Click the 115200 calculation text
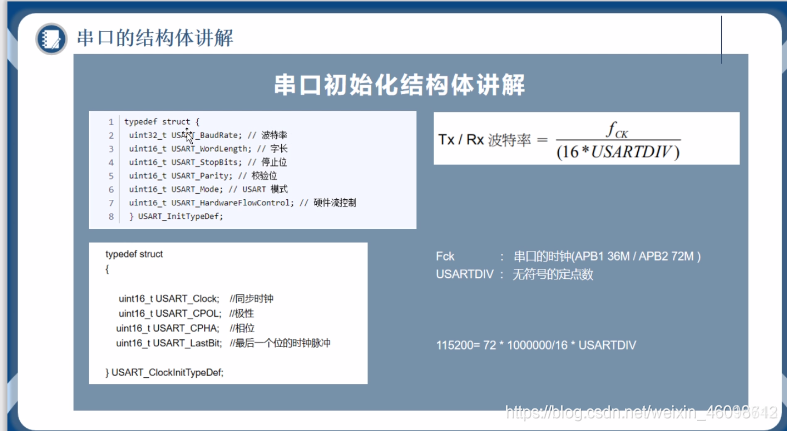This screenshot has width=787, height=431. [536, 345]
